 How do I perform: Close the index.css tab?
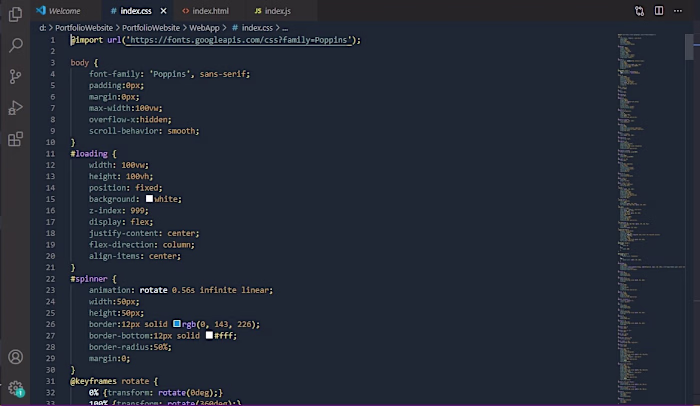pyautogui.click(x=163, y=11)
